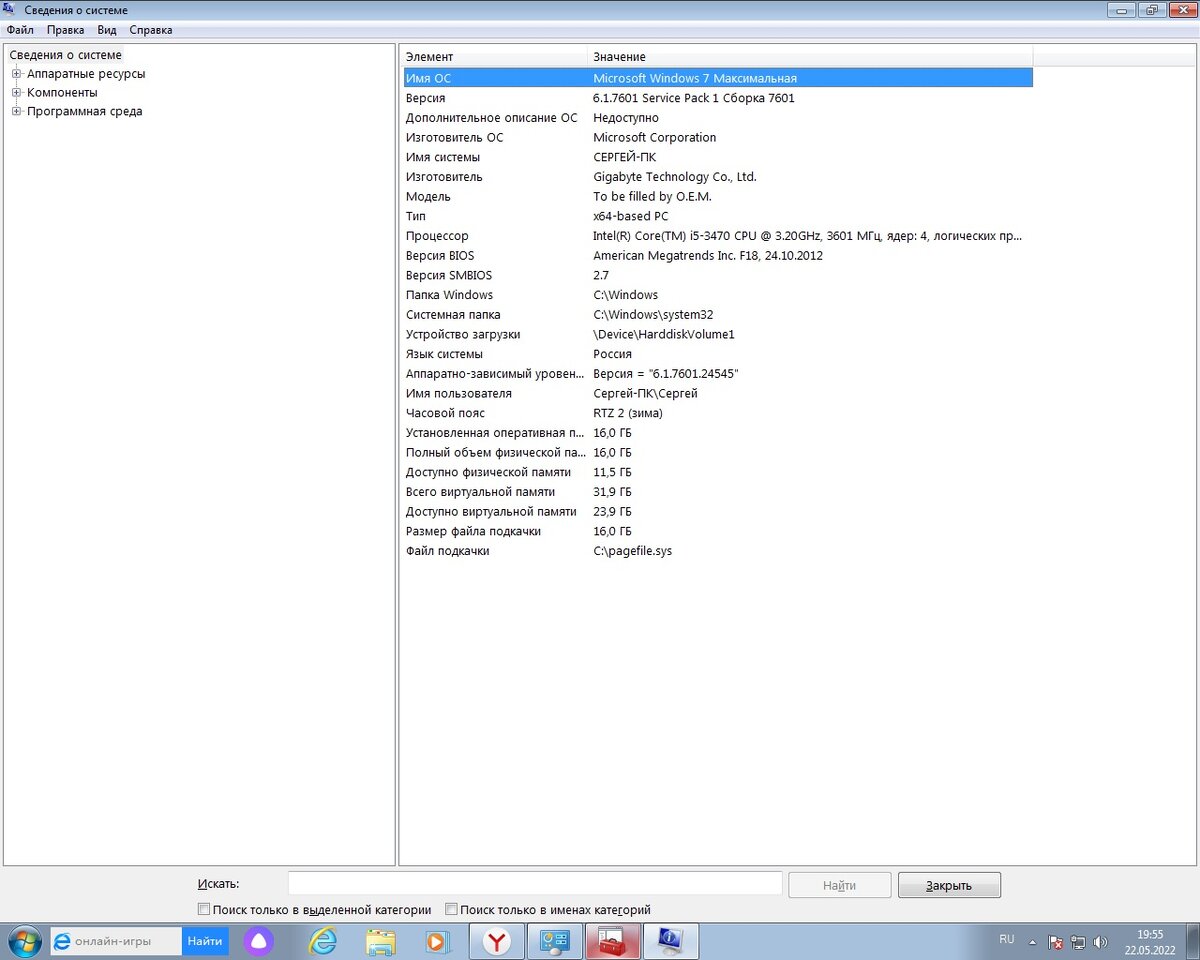Select the Часовой пояс row

point(717,413)
